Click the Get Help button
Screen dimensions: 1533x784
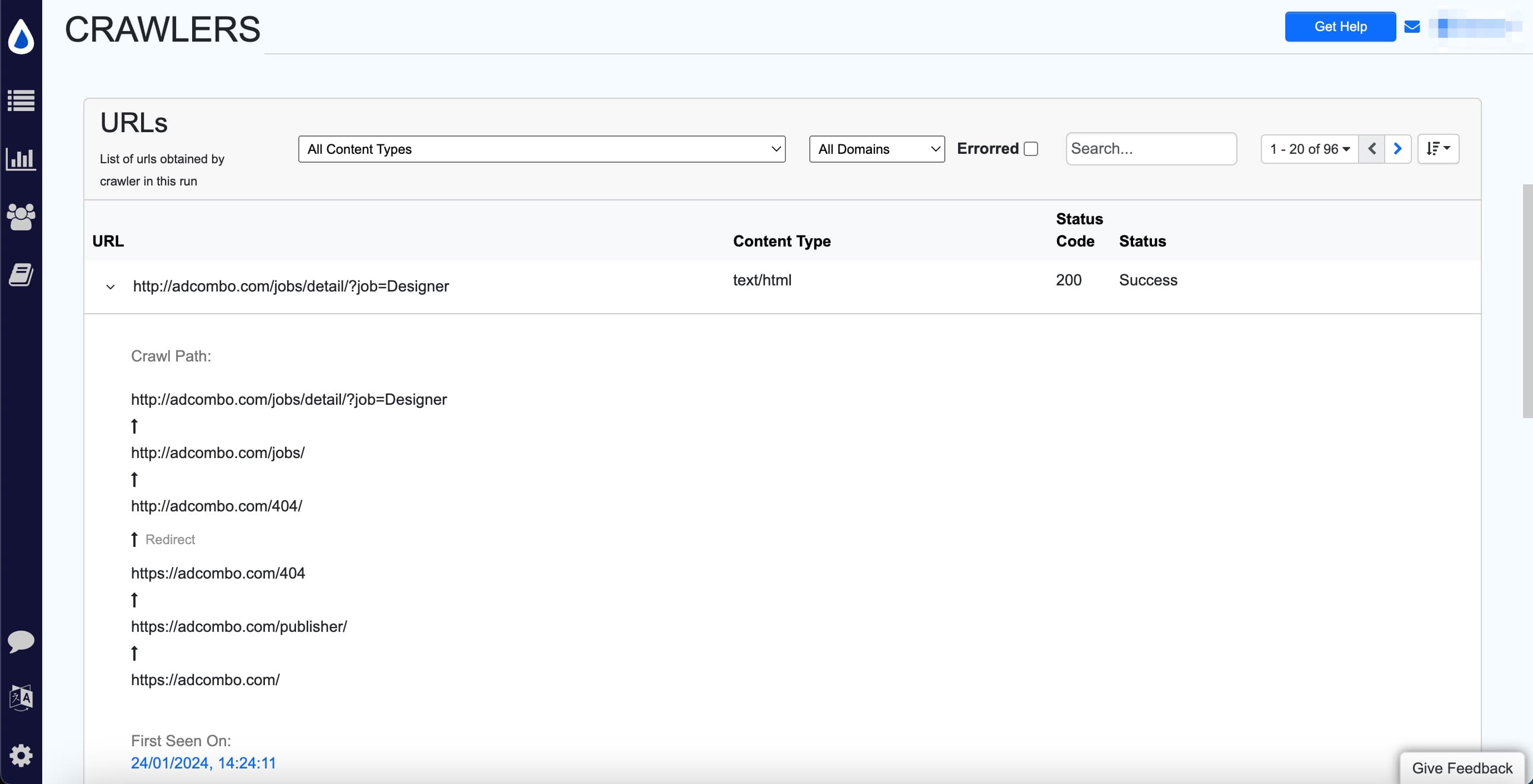[1340, 27]
